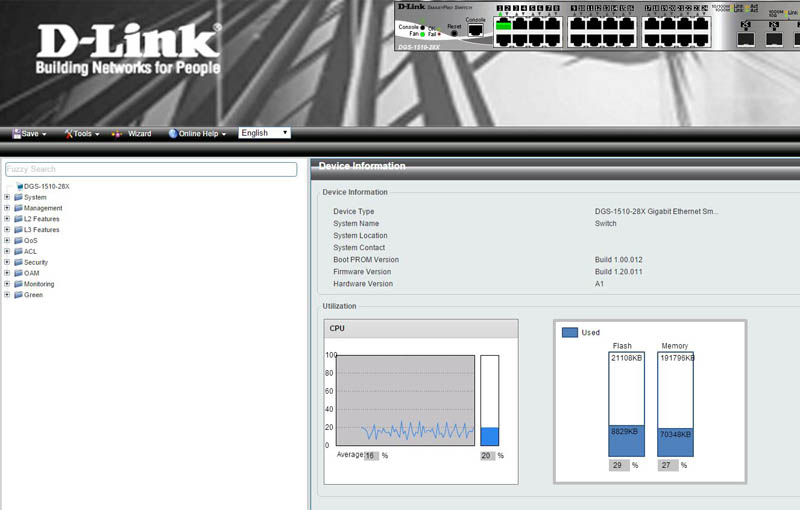This screenshot has height=510, width=800.
Task: Click the Fuzzy Search input field
Action: [x=151, y=169]
